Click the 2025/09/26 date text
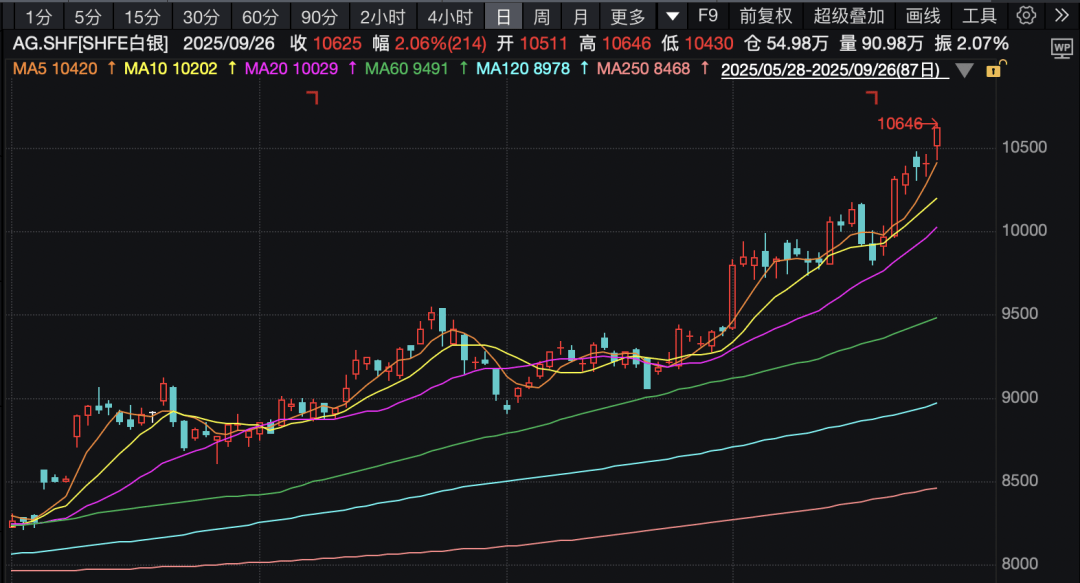Viewport: 1080px width, 583px height. (229, 44)
